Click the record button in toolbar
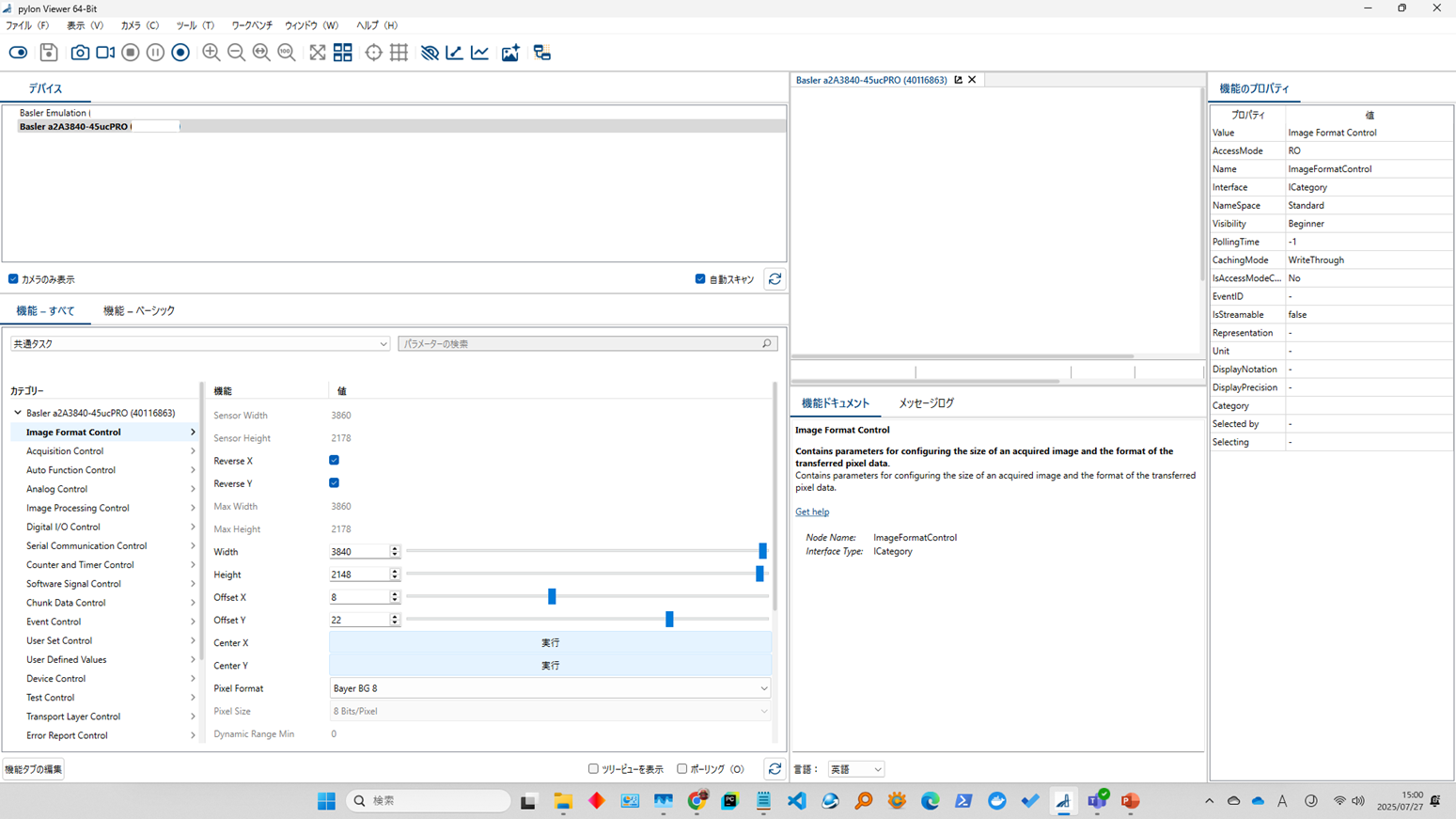The width and height of the screenshot is (1456, 819). (180, 53)
